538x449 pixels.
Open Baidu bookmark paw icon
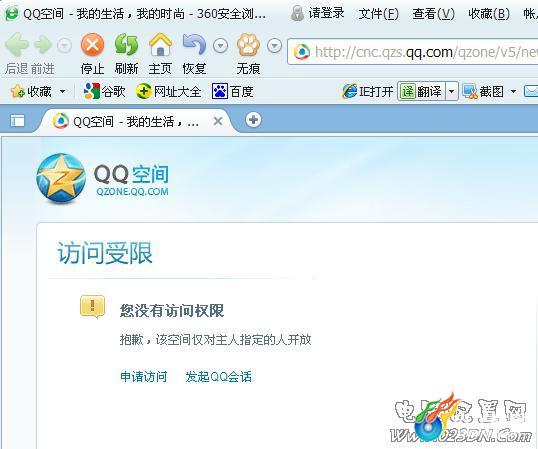coord(220,91)
